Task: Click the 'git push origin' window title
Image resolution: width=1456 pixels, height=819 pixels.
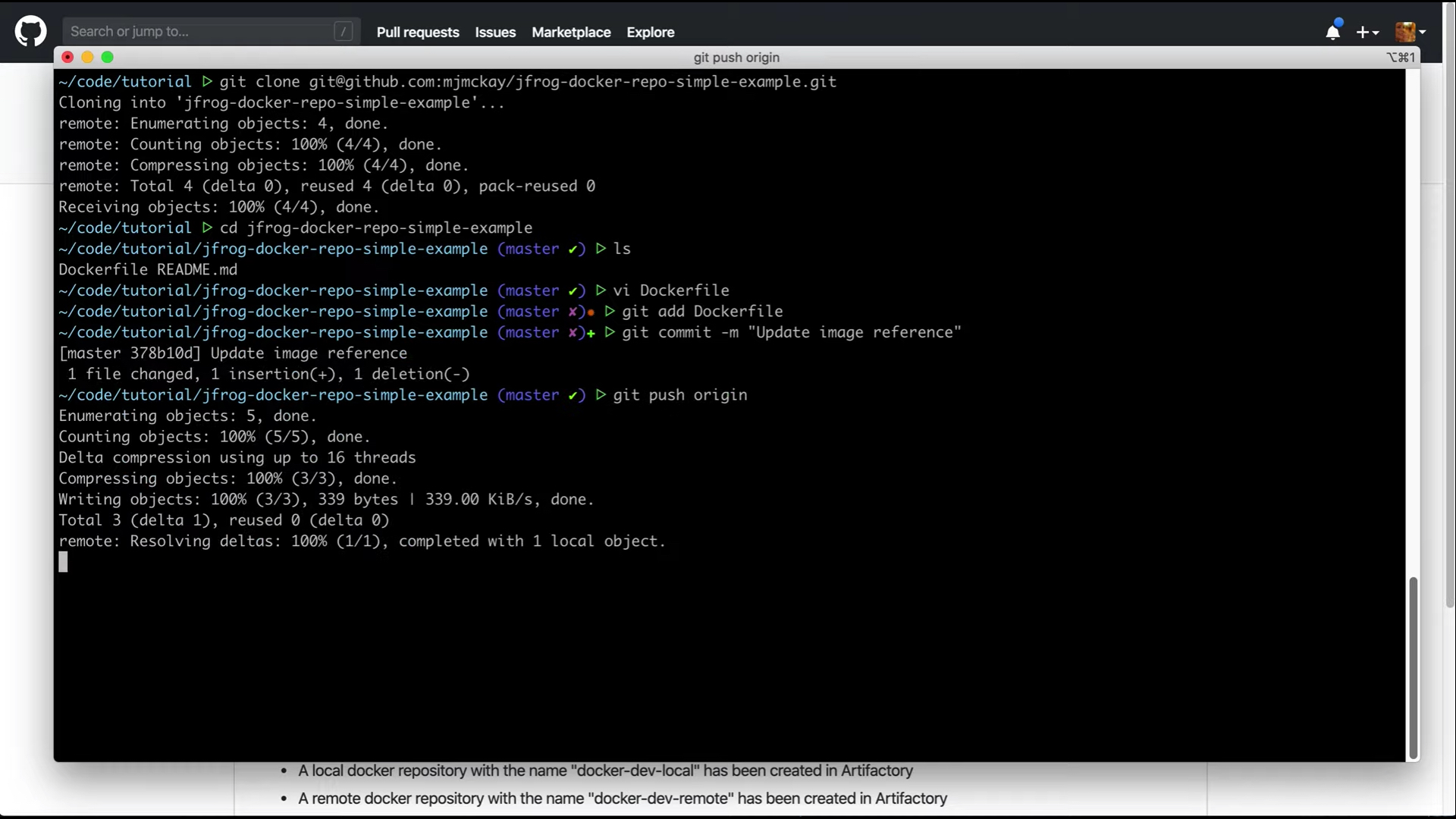Action: (x=736, y=58)
